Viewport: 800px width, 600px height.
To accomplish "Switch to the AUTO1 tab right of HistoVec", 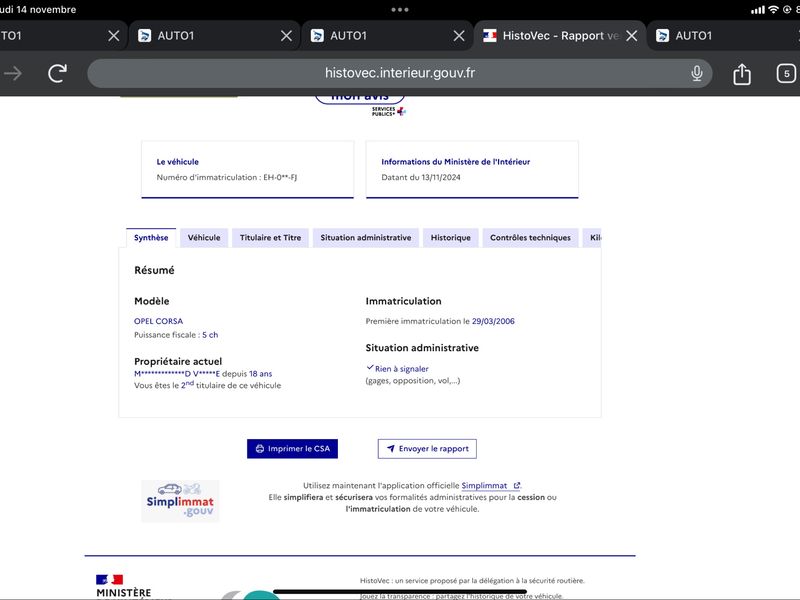I will point(723,36).
